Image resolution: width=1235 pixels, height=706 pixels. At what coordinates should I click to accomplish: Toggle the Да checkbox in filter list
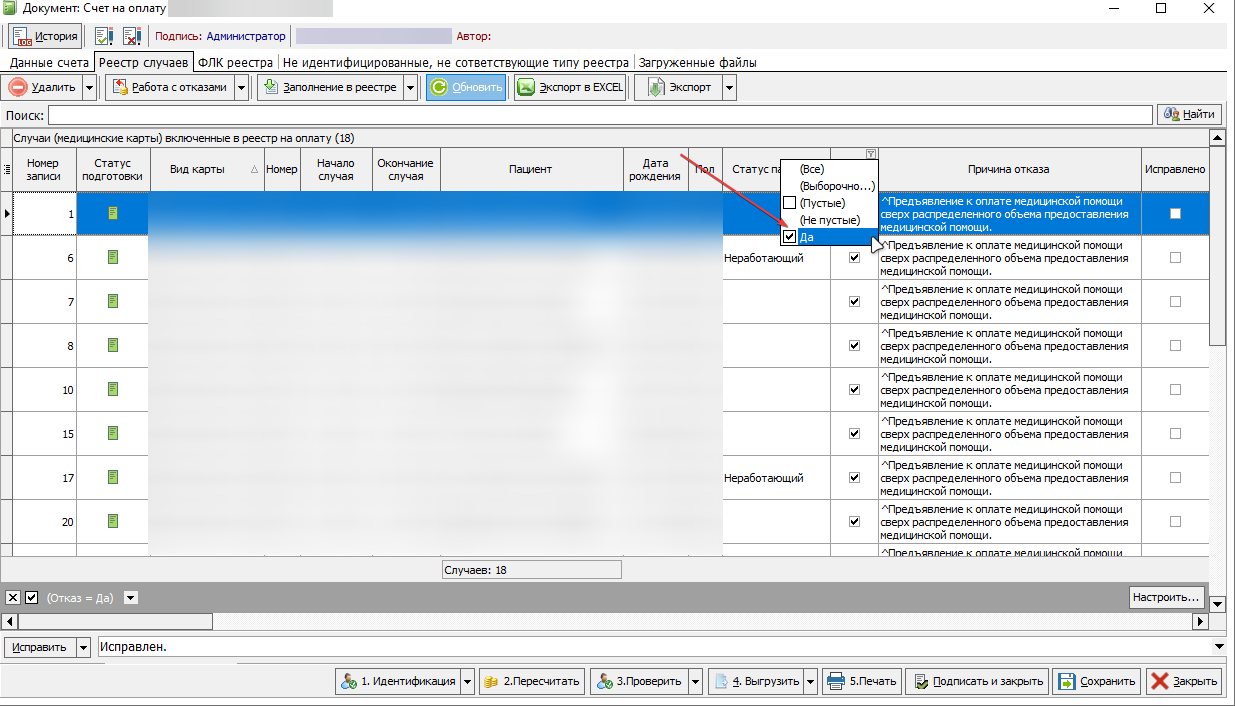pos(790,237)
